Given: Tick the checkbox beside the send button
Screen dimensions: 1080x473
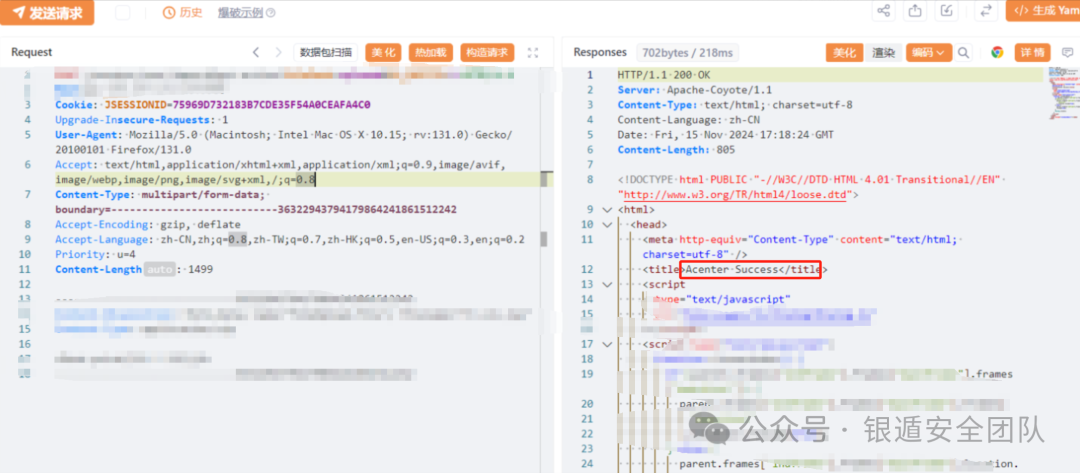Looking at the screenshot, I should 123,12.
